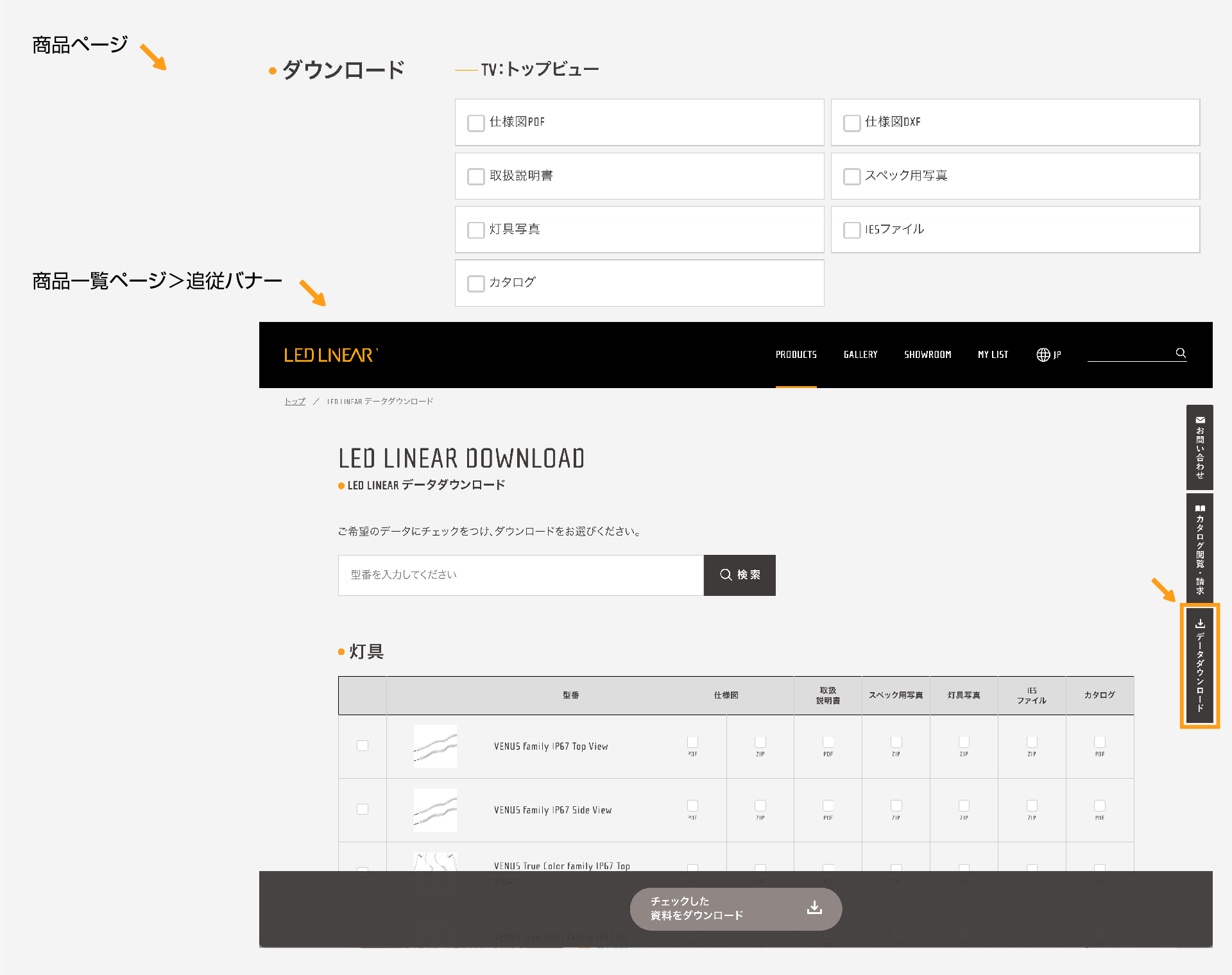Image resolution: width=1232 pixels, height=975 pixels.
Task: Click the 検索 search button
Action: [740, 575]
